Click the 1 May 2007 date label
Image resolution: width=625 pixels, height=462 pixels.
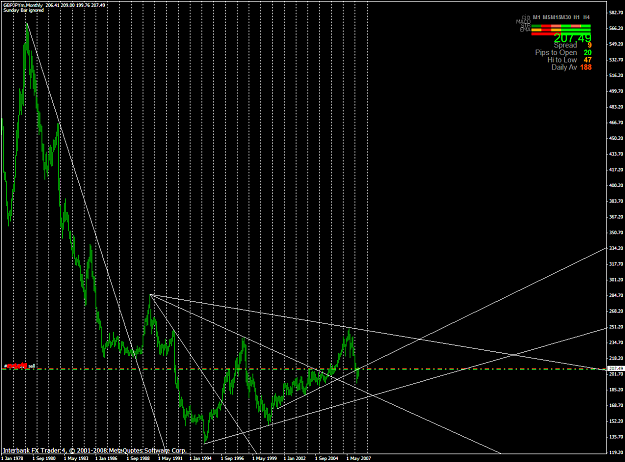[x=359, y=458]
